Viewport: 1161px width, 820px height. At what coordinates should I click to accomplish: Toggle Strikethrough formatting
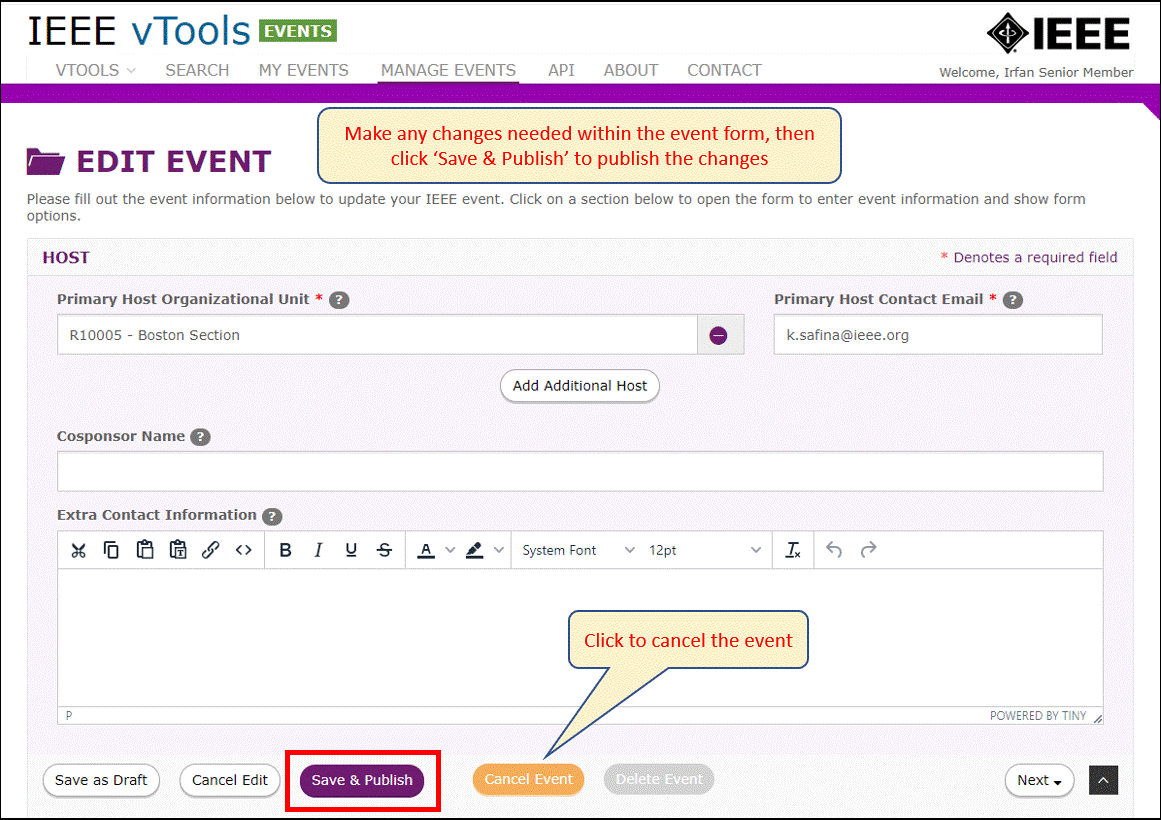point(384,550)
